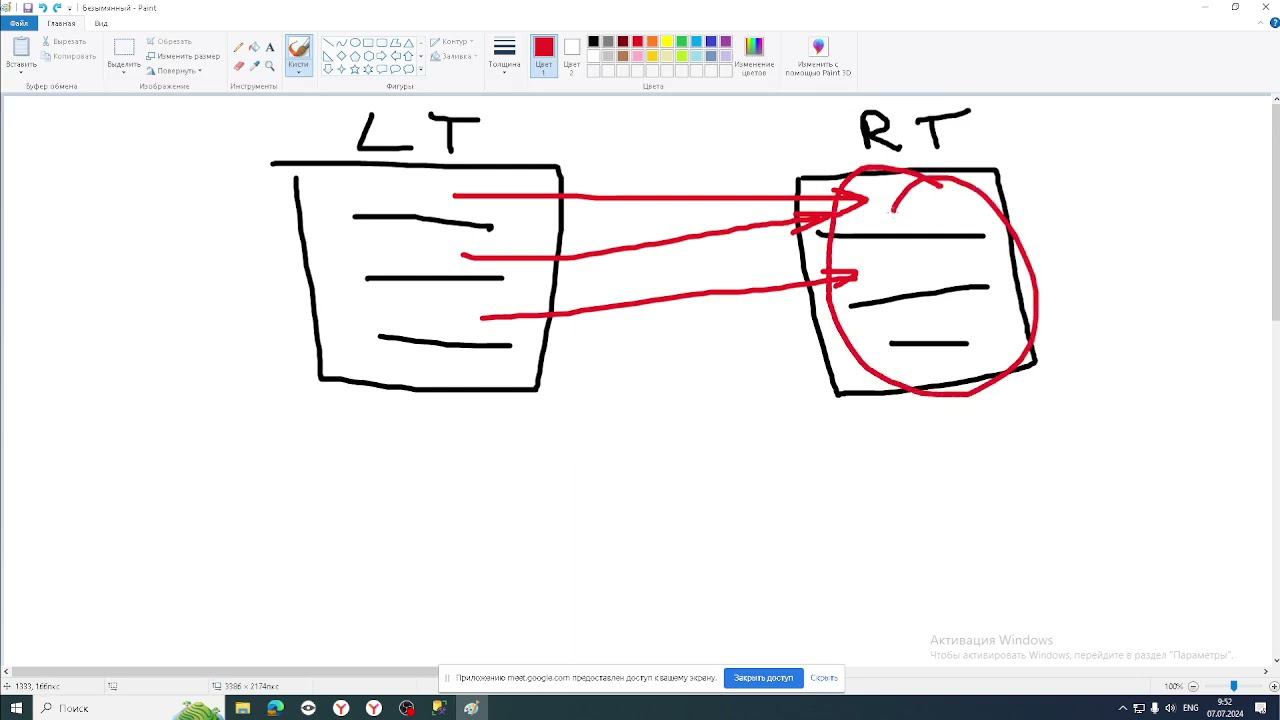This screenshot has width=1280, height=720.
Task: Click Hide (Скрыть) link in sharing bar
Action: 824,678
